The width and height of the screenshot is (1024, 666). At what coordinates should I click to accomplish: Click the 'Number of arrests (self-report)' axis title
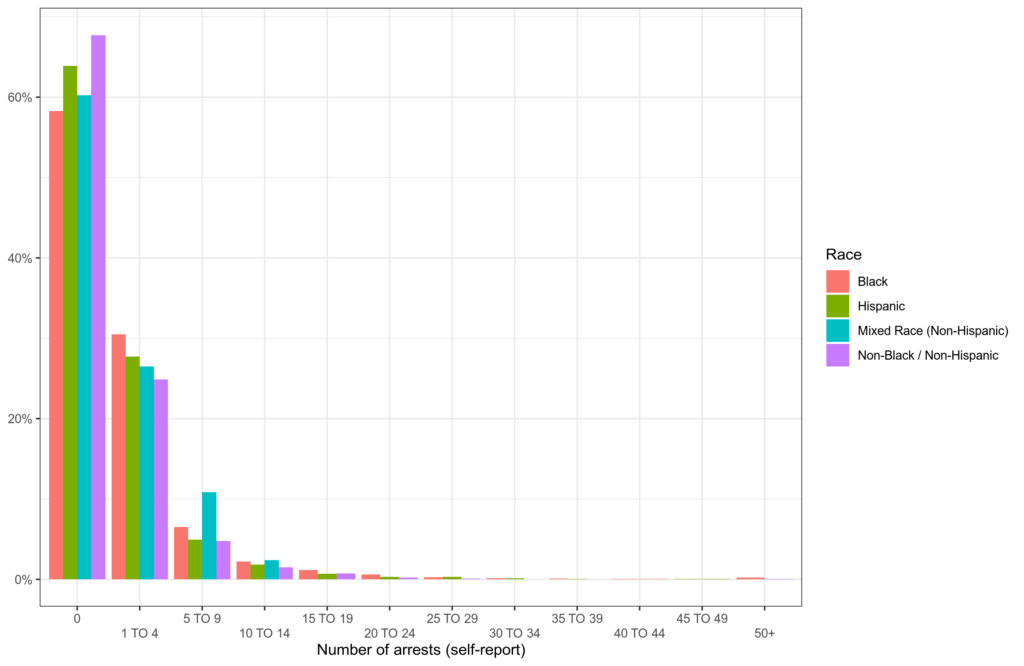tap(421, 650)
